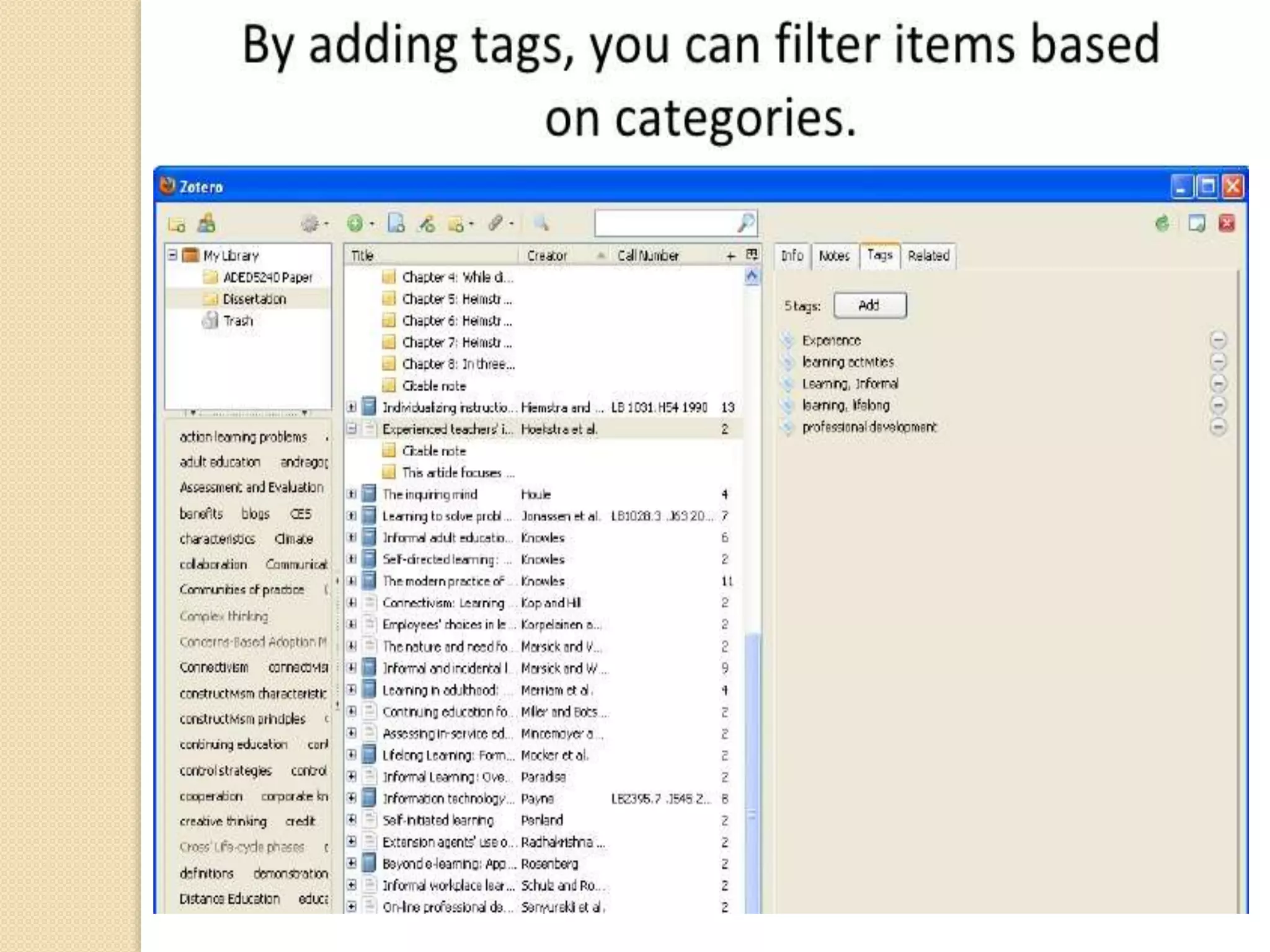
Task: Switch to the Notes tab
Action: click(834, 256)
